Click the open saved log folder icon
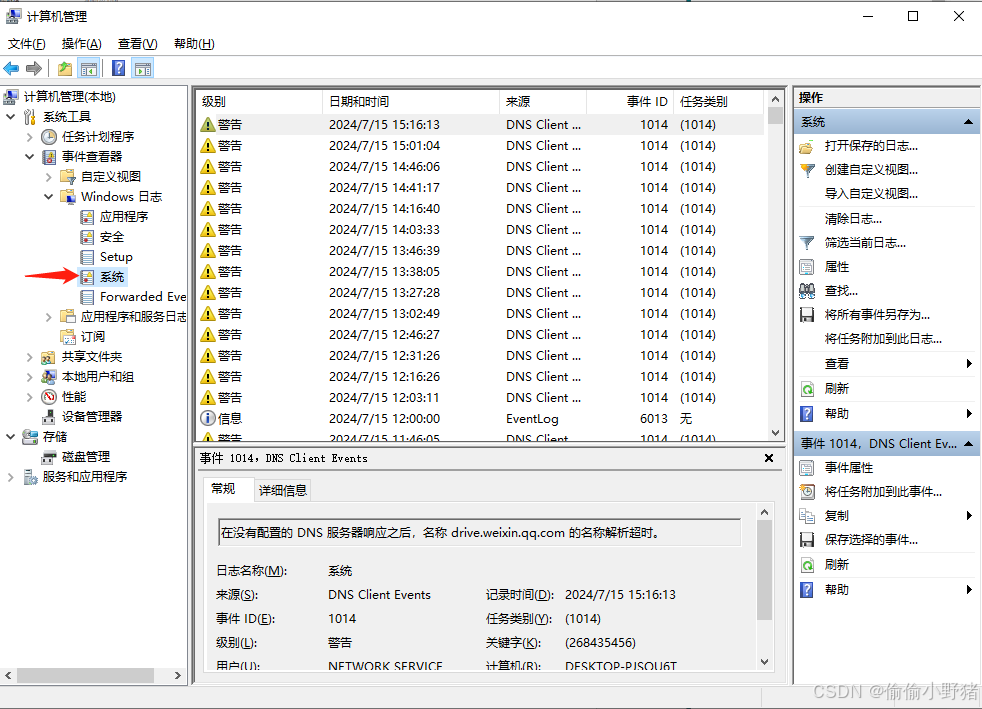 [807, 147]
